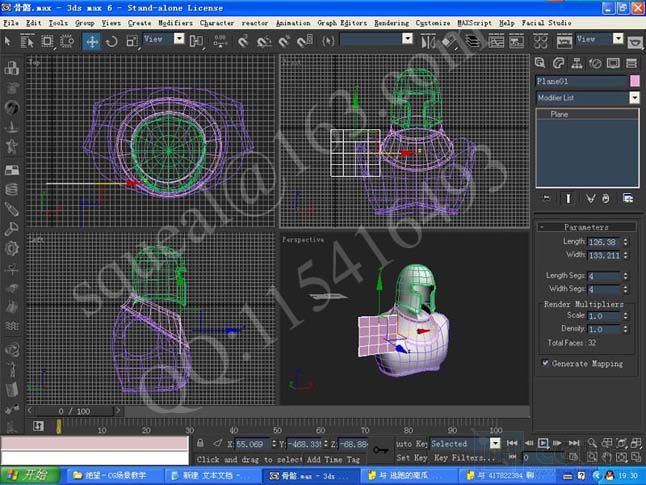Open the Render Scene dialog icon

[x=564, y=42]
